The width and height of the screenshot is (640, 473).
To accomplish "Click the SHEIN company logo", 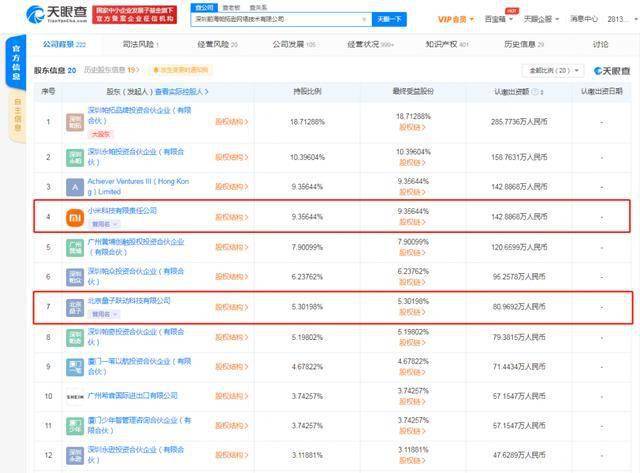I will 76,398.
